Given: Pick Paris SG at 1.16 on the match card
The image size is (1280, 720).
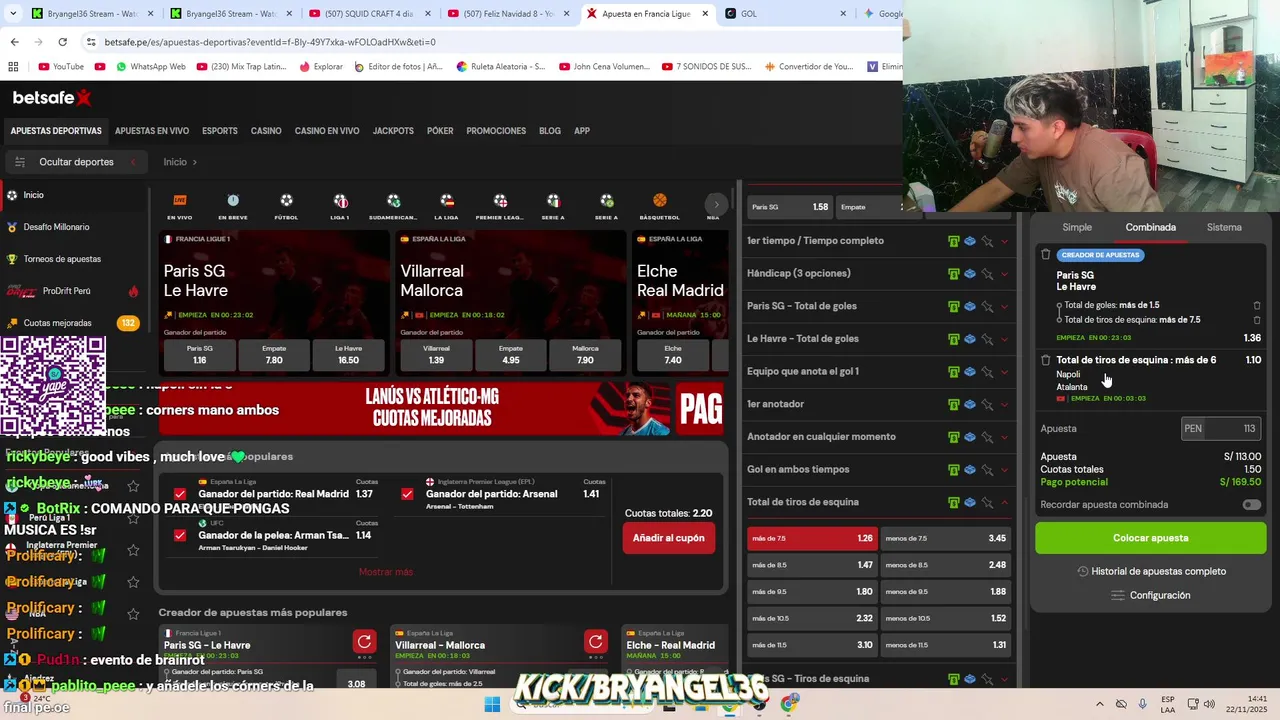Looking at the screenshot, I should [200, 354].
